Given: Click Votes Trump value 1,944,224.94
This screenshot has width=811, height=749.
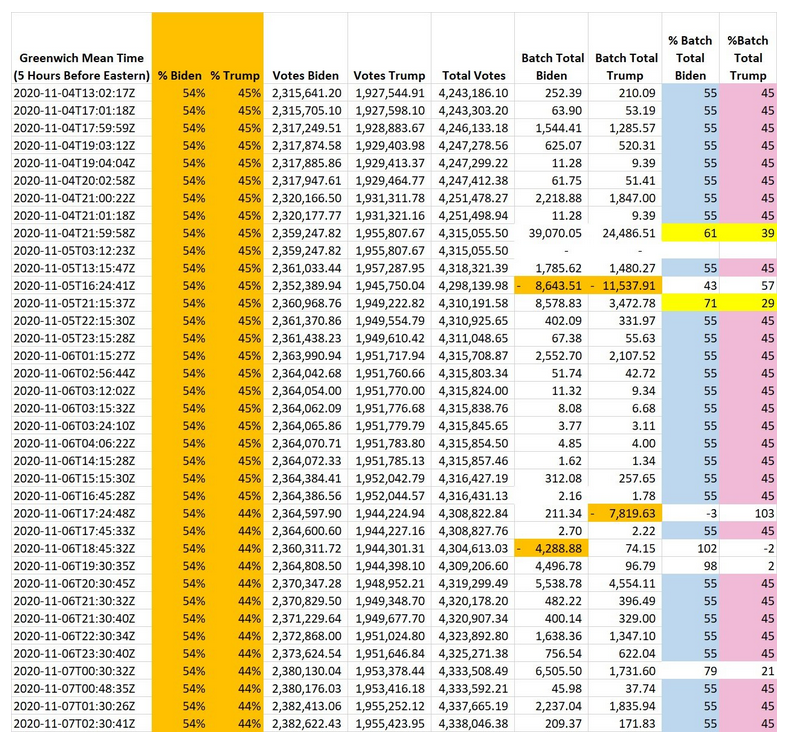Looking at the screenshot, I should [390, 514].
